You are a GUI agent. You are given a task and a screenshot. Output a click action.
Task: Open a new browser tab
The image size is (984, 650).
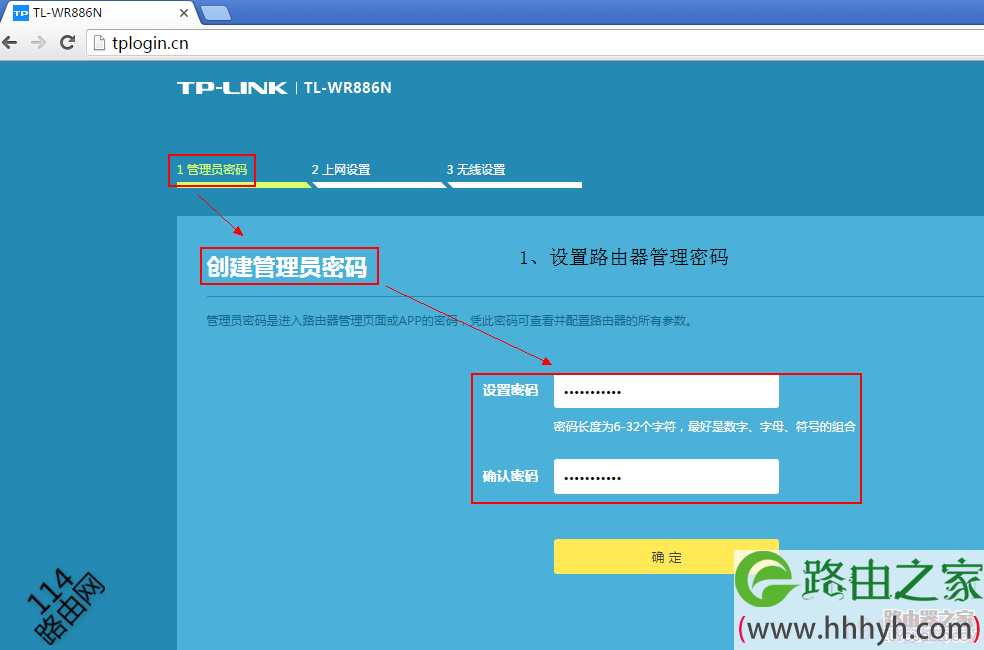point(217,13)
